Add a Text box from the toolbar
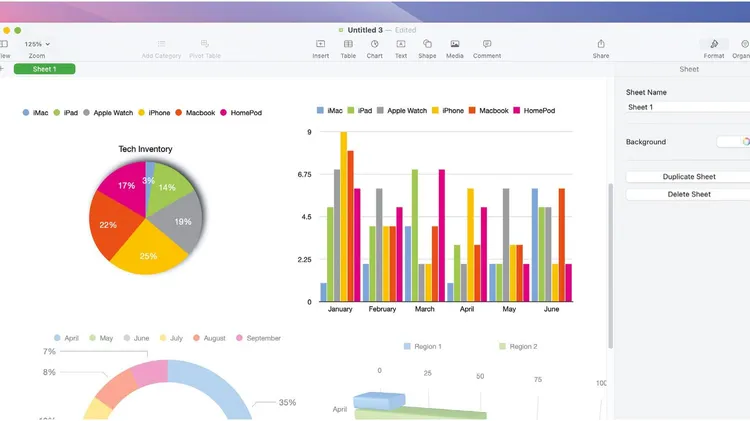The image size is (750, 421). pyautogui.click(x=401, y=44)
